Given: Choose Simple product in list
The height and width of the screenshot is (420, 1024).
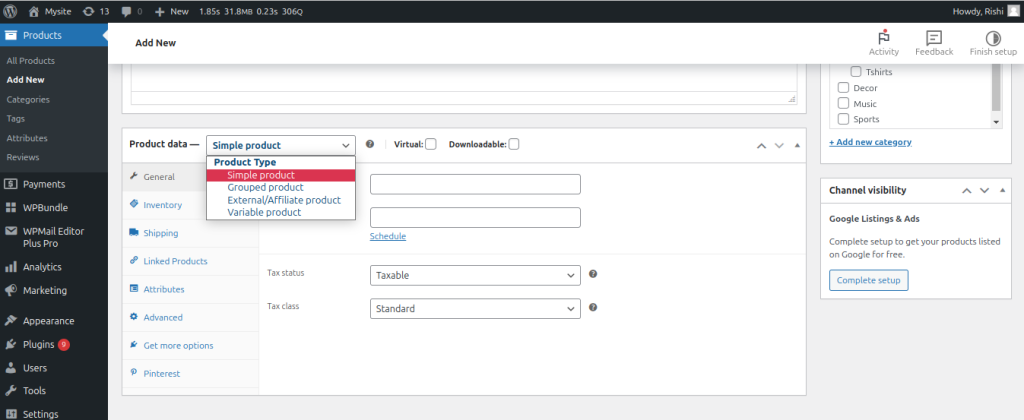Looking at the screenshot, I should pyautogui.click(x=281, y=175).
